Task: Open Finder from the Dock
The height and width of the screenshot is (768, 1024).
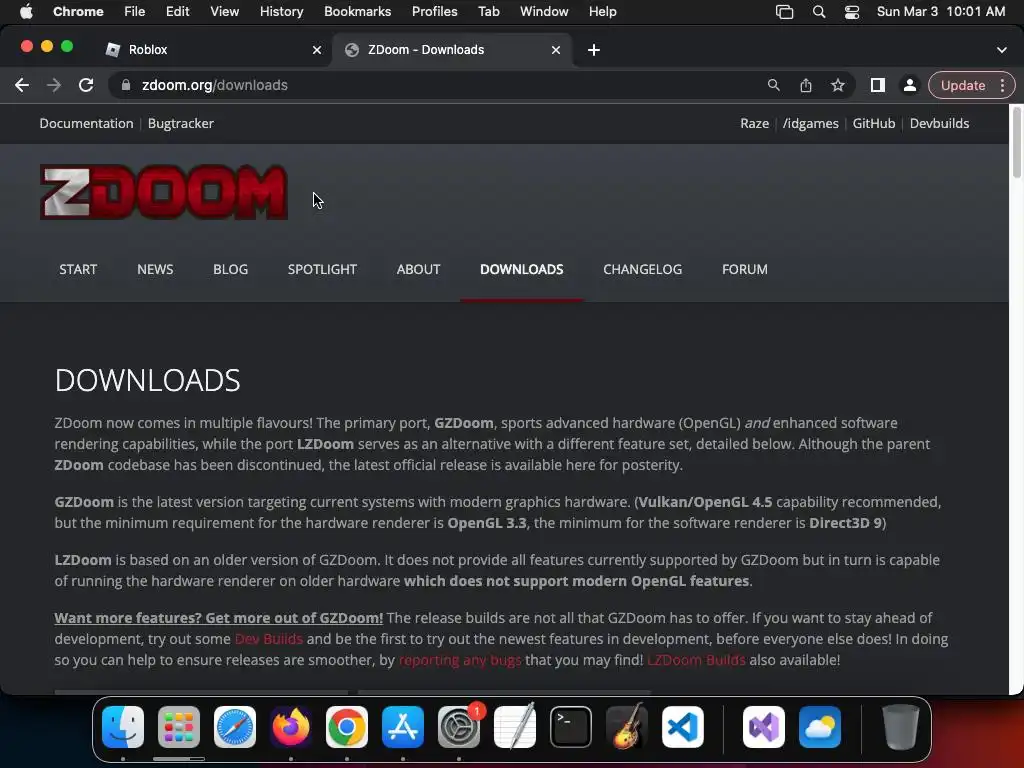Action: 123,727
